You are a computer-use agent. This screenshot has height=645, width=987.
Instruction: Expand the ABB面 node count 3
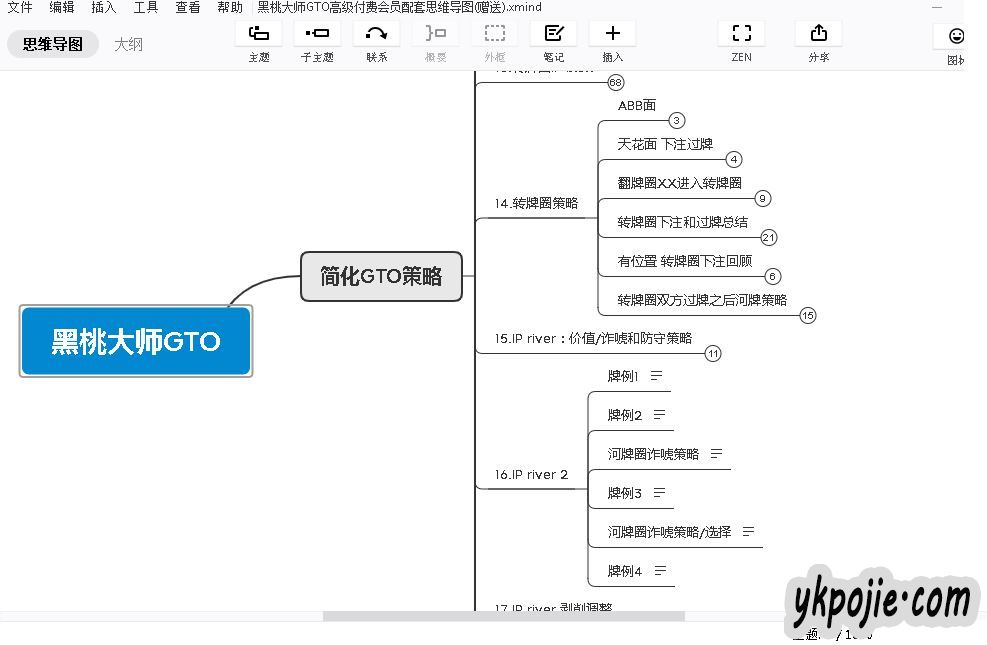[677, 121]
